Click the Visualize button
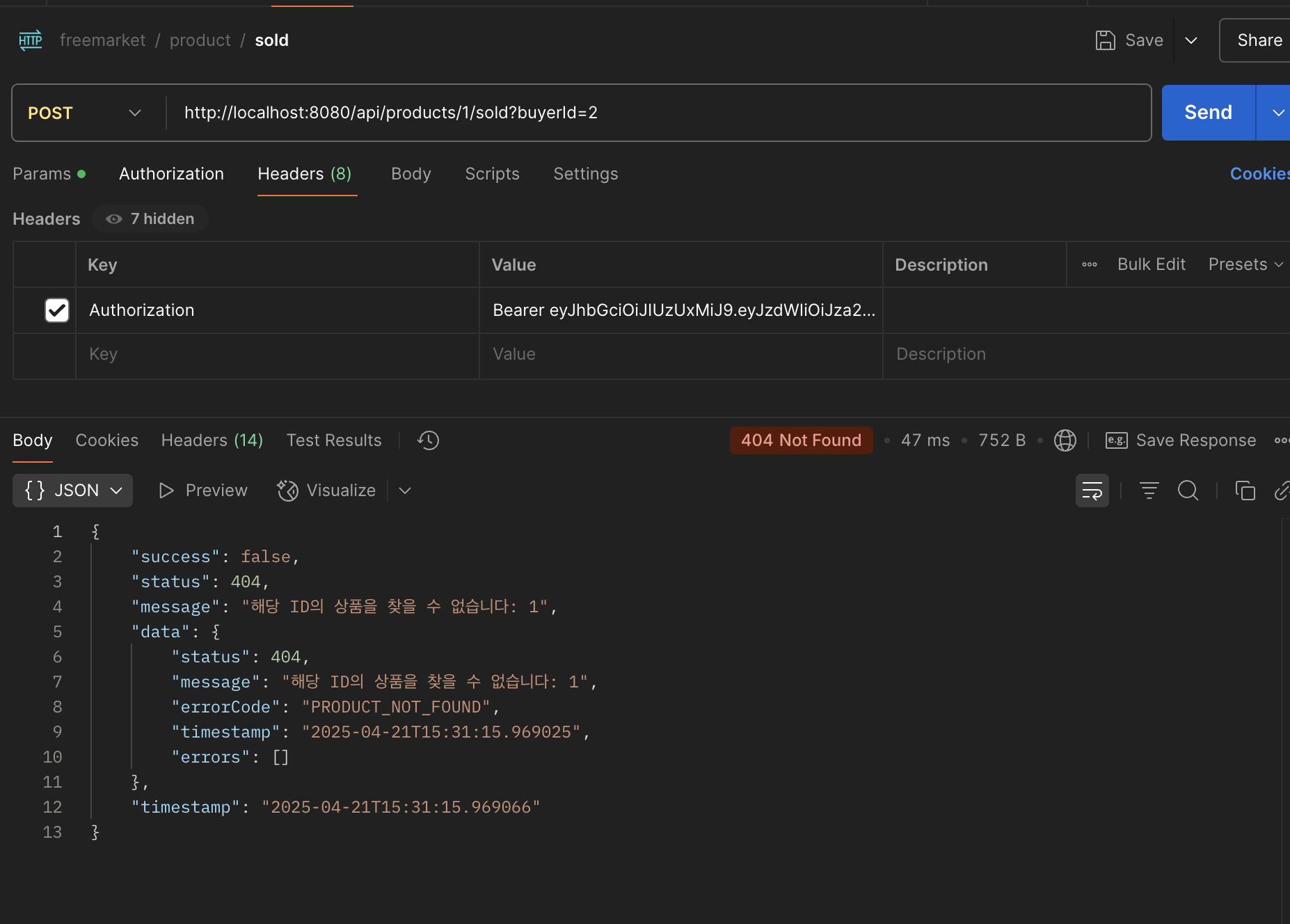Image resolution: width=1290 pixels, height=924 pixels. tap(326, 491)
